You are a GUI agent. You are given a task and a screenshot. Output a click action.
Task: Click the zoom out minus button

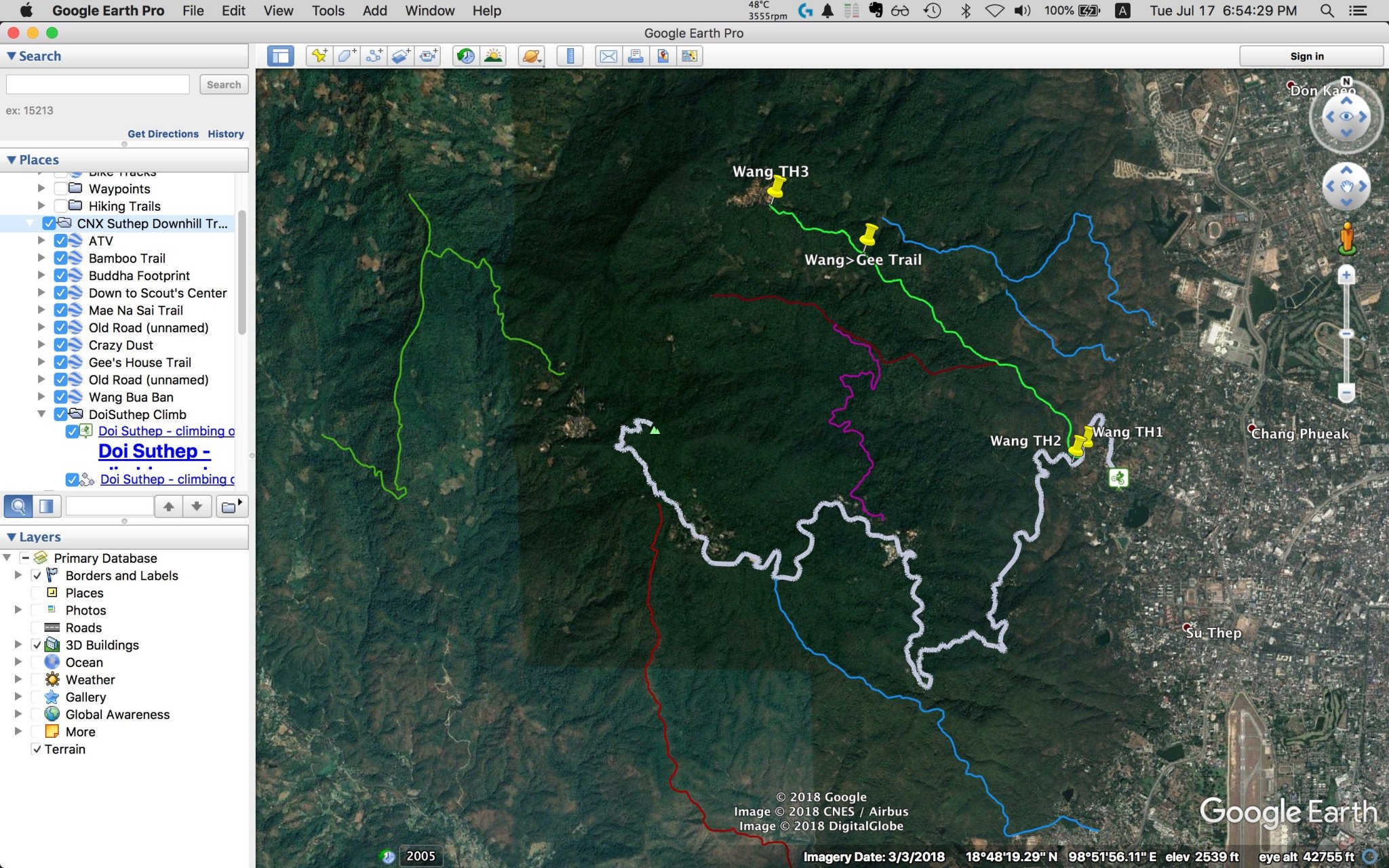coord(1346,393)
